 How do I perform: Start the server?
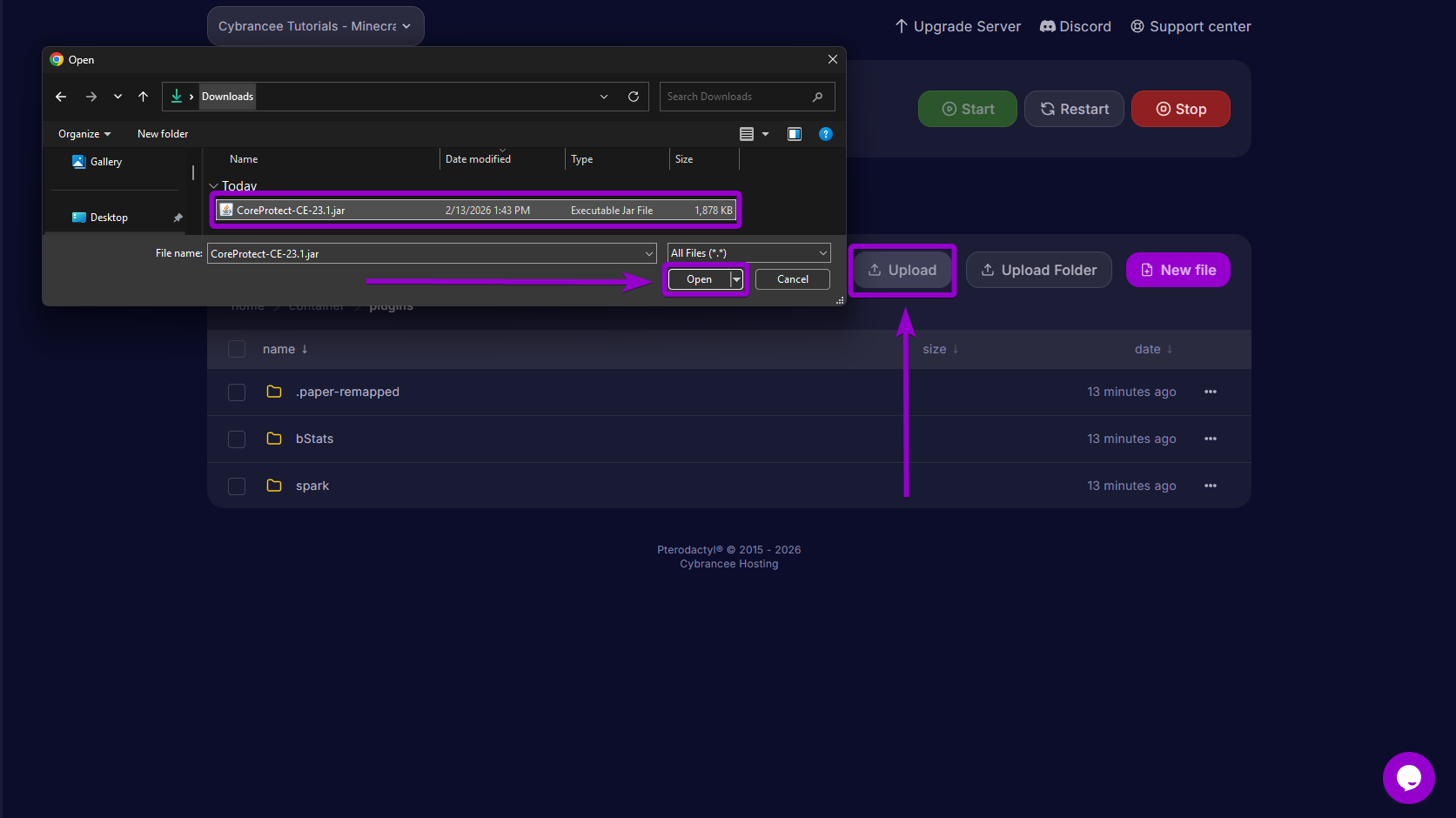[x=968, y=109]
